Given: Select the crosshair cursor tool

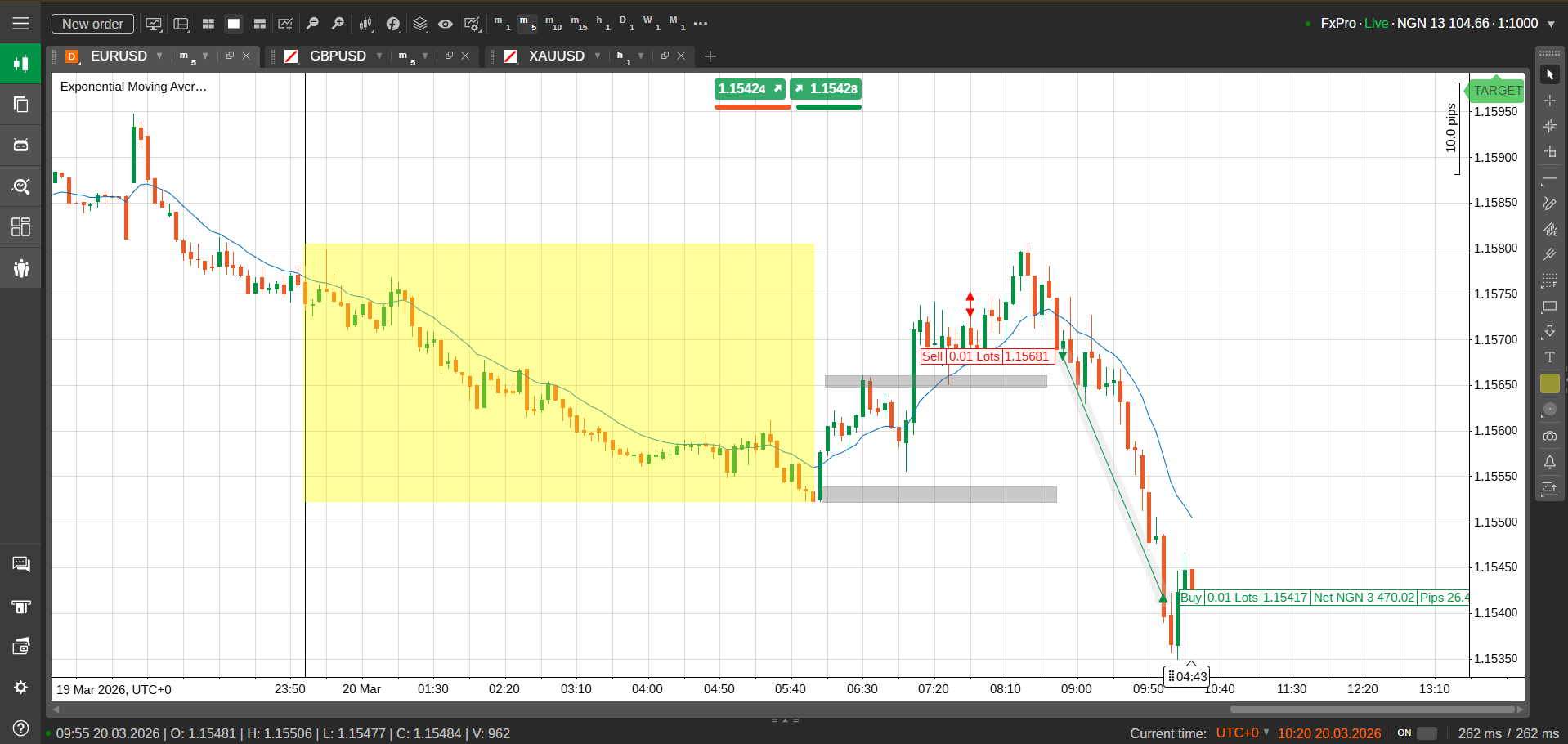Looking at the screenshot, I should click(1549, 101).
